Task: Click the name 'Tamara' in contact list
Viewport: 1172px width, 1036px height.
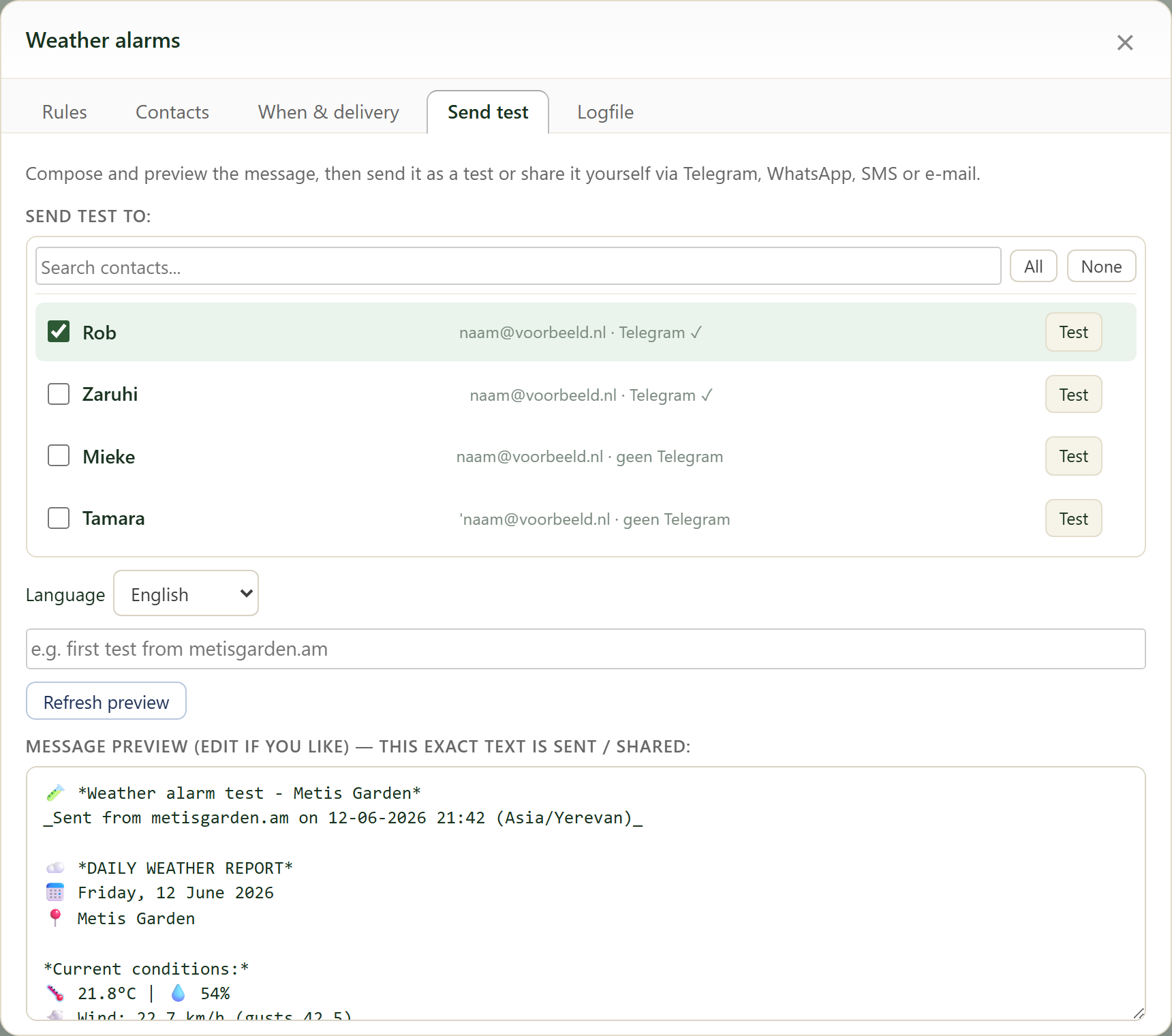Action: [113, 519]
